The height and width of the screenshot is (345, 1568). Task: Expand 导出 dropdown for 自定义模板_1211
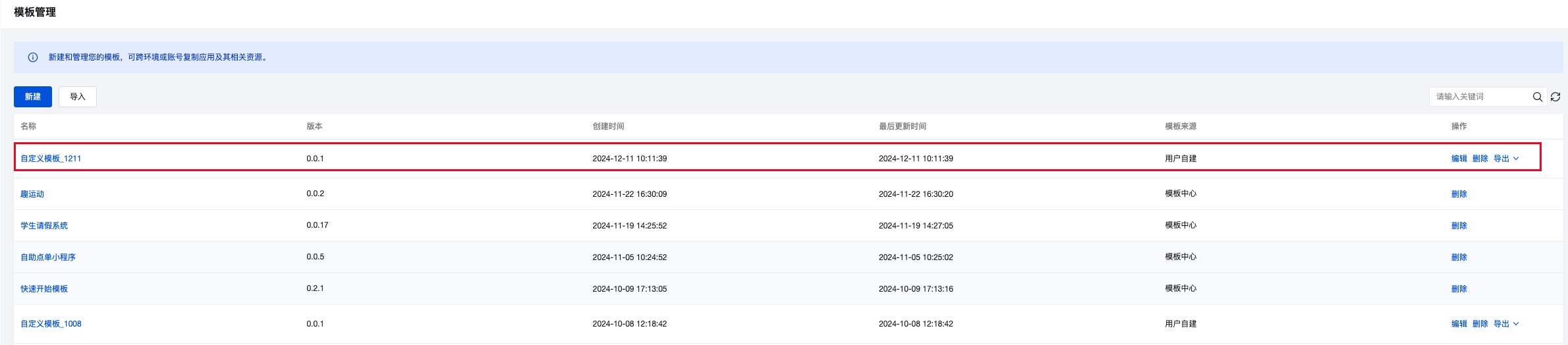coord(1506,159)
